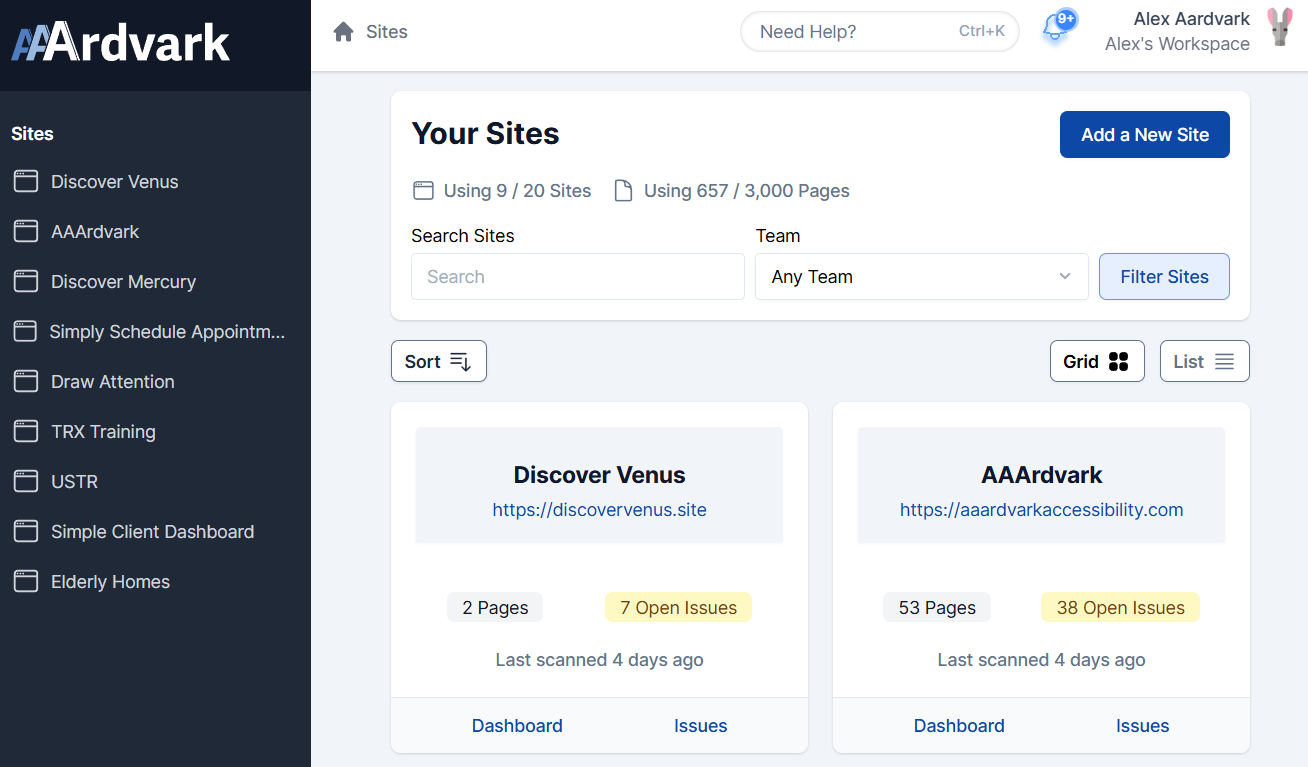The width and height of the screenshot is (1308, 767).
Task: Click the home icon in the breadcrumb
Action: coord(344,32)
